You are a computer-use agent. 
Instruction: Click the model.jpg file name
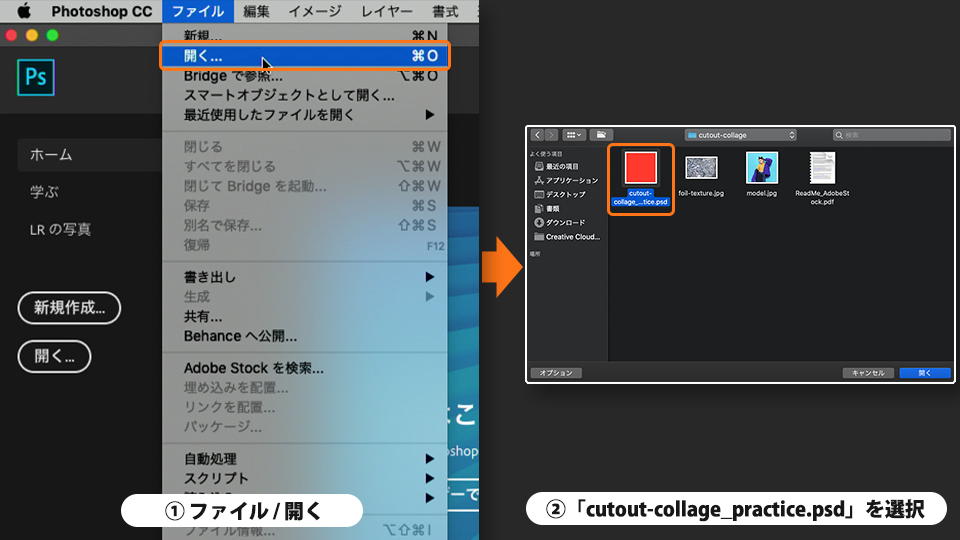[x=762, y=193]
